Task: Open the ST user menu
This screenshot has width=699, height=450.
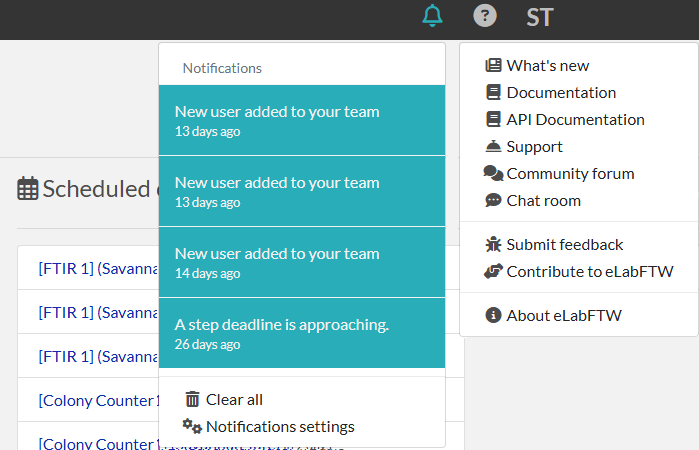Action: point(539,17)
